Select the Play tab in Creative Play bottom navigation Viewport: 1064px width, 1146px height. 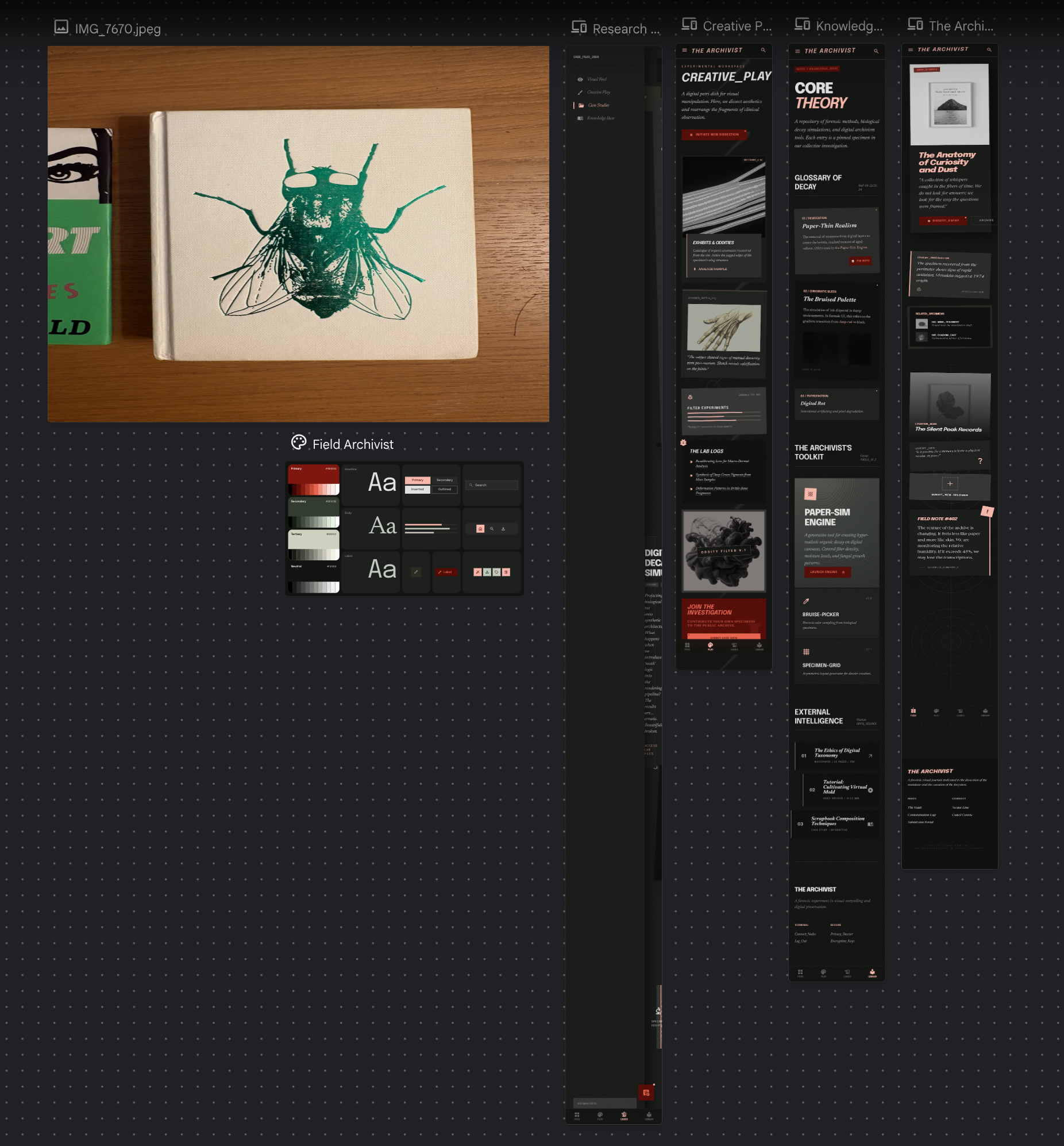click(710, 646)
